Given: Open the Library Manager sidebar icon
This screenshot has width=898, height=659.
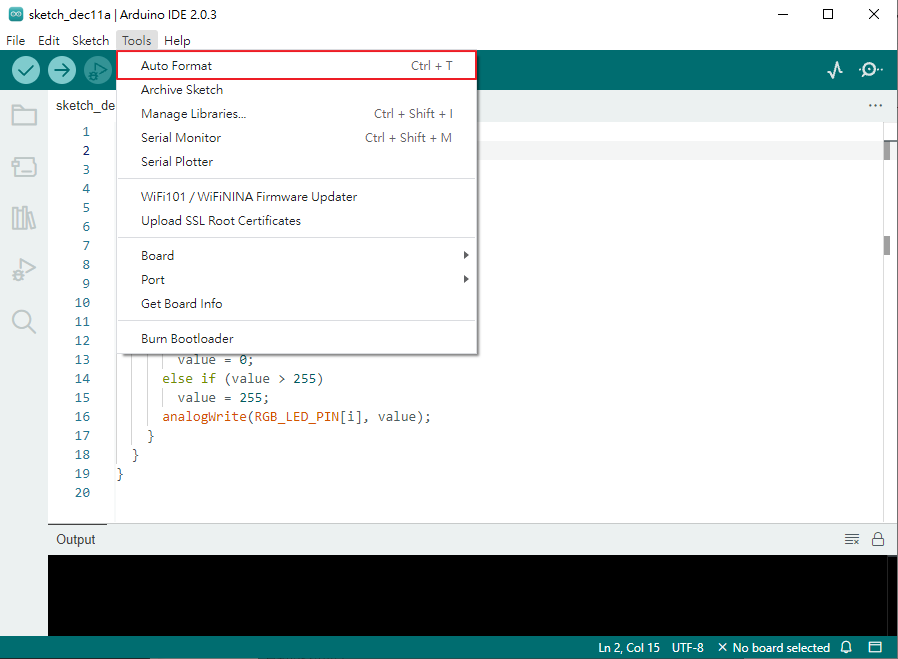Looking at the screenshot, I should click(24, 218).
